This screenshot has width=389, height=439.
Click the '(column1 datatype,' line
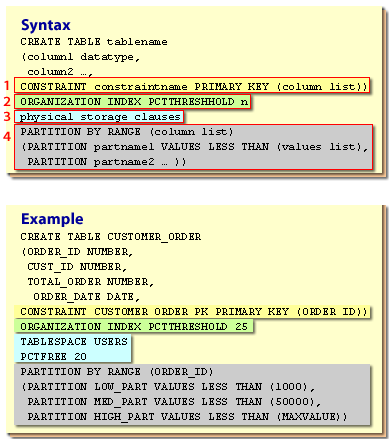[81, 57]
